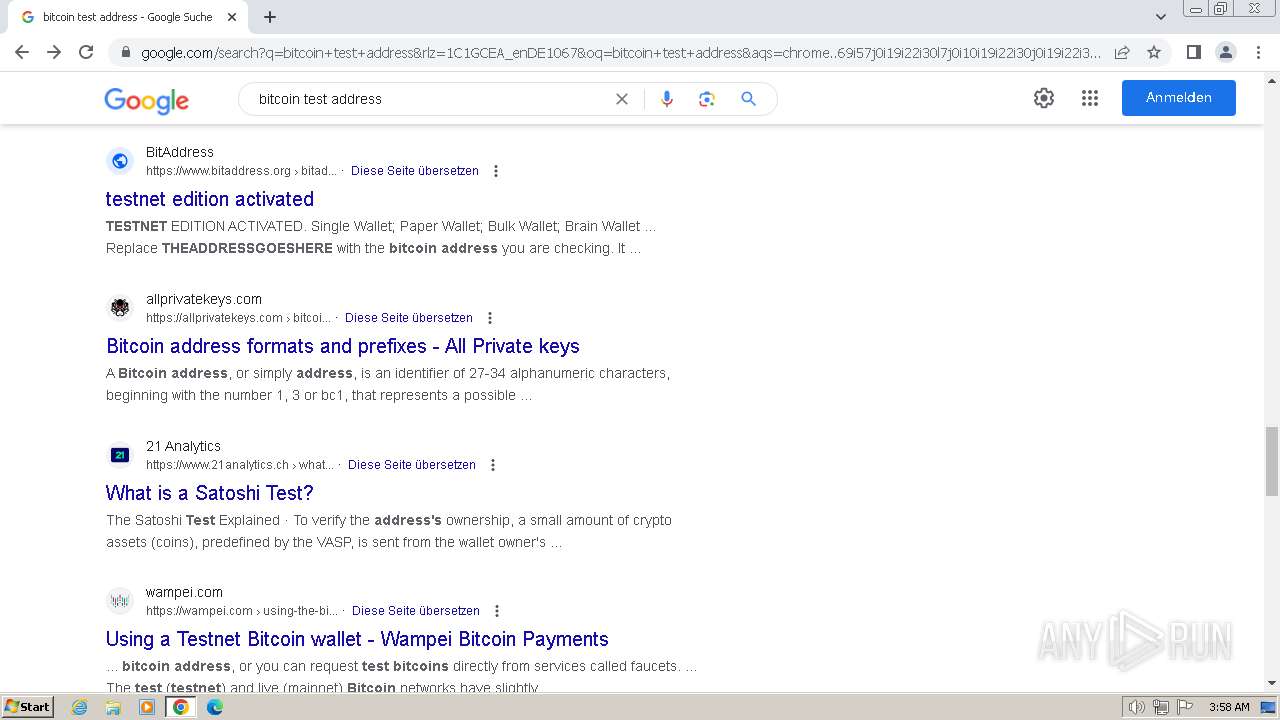Go to the Google homepage via the logo
Image resolution: width=1280 pixels, height=720 pixels.
(146, 100)
